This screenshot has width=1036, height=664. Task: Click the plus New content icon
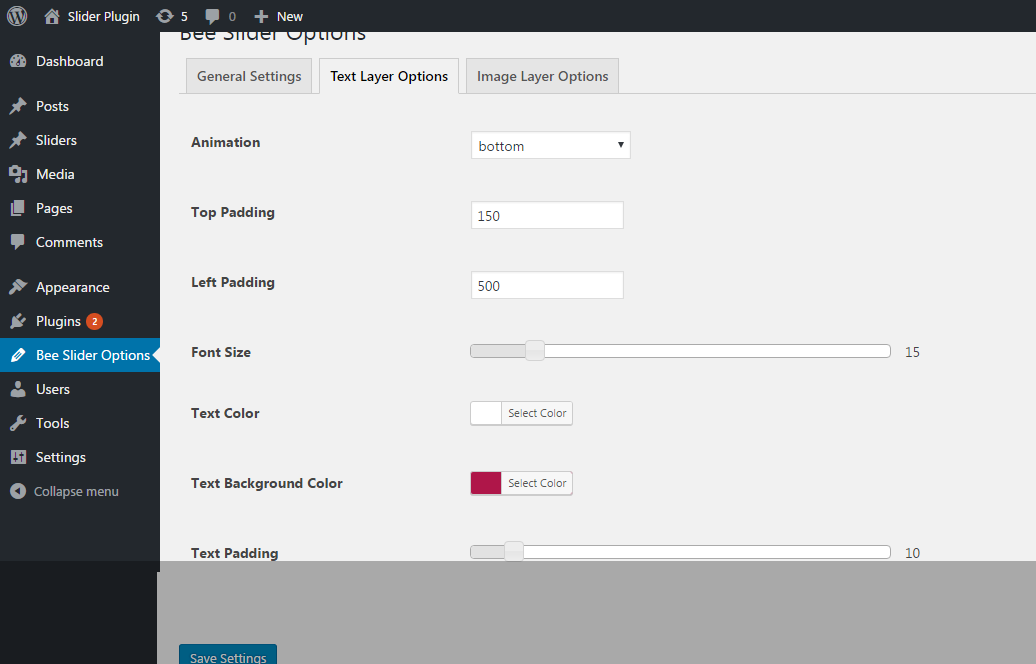pos(261,17)
